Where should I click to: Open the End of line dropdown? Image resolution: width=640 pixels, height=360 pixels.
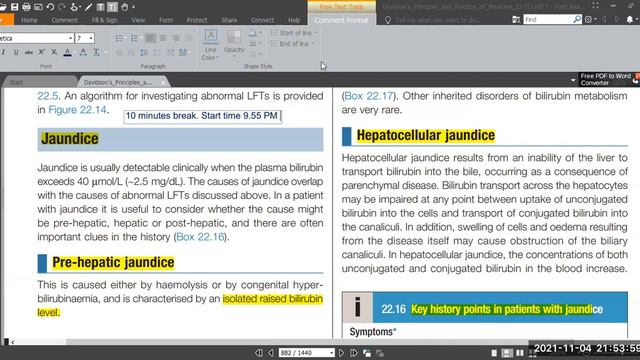(293, 44)
